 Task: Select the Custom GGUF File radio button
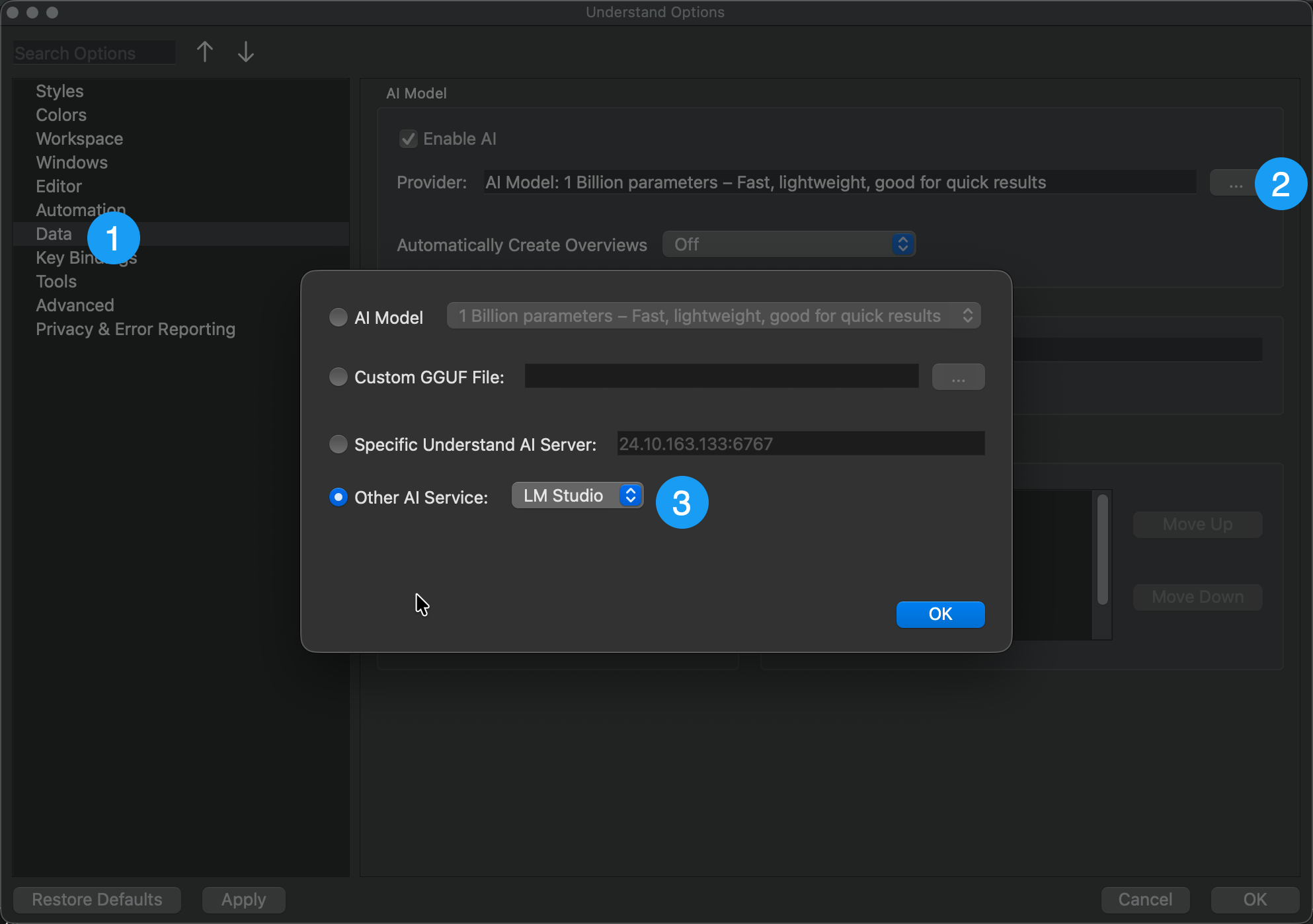click(x=338, y=377)
